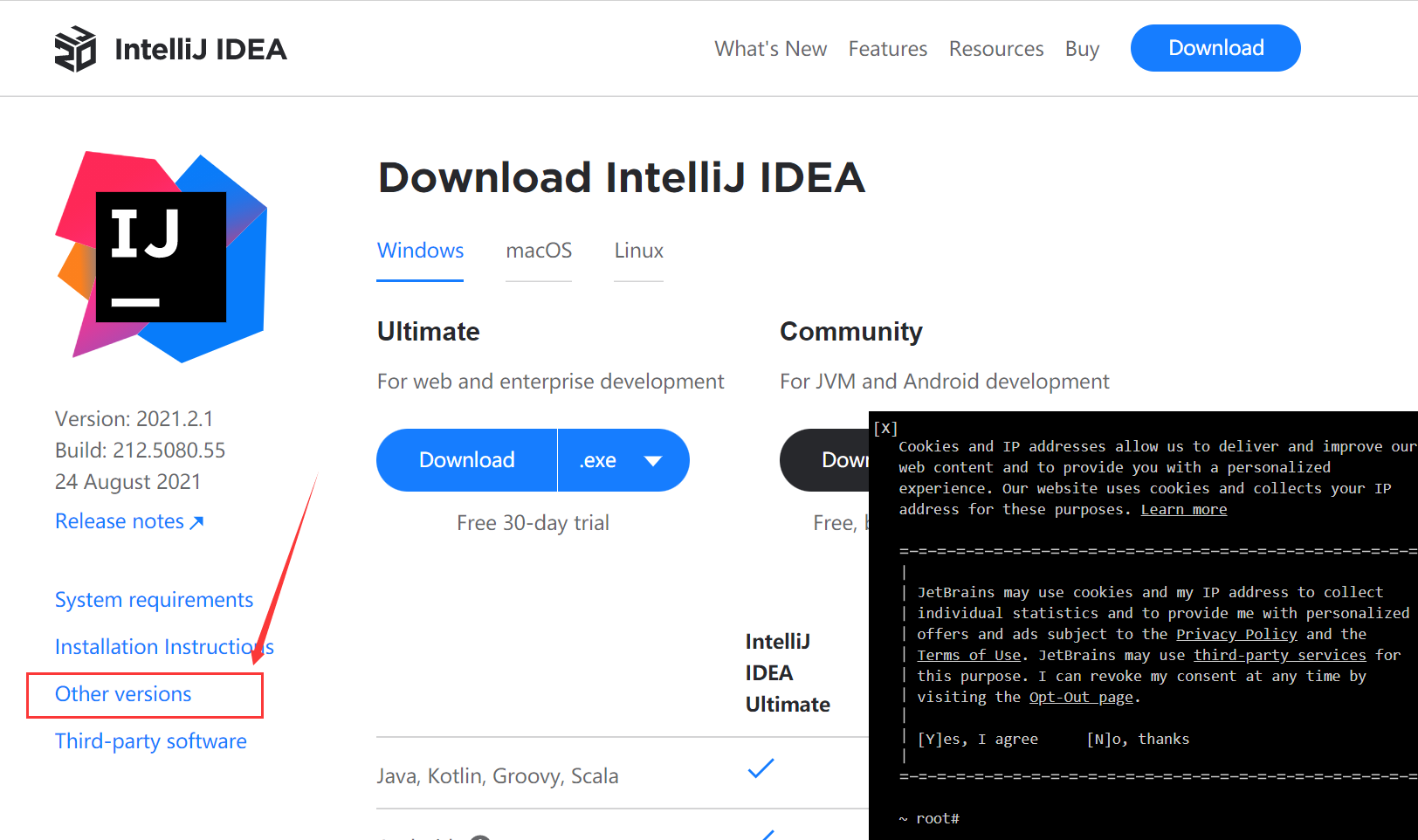Open the Terms of Use link
Image resolution: width=1418 pixels, height=840 pixels.
coord(968,655)
